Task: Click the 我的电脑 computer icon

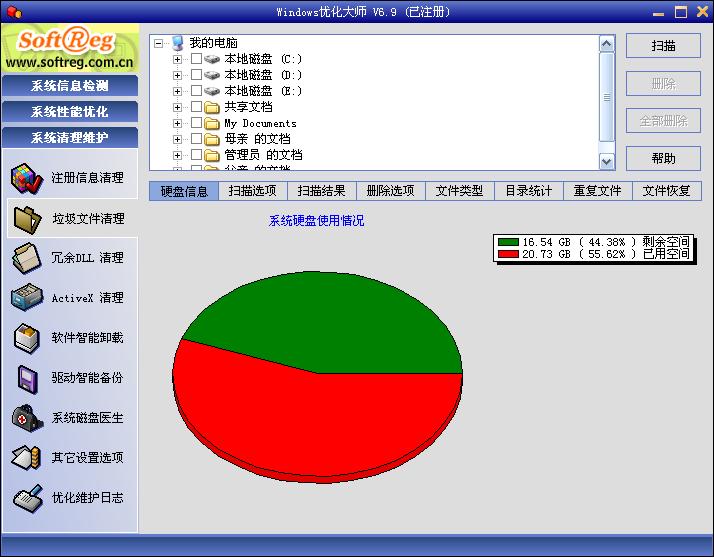Action: click(x=178, y=43)
